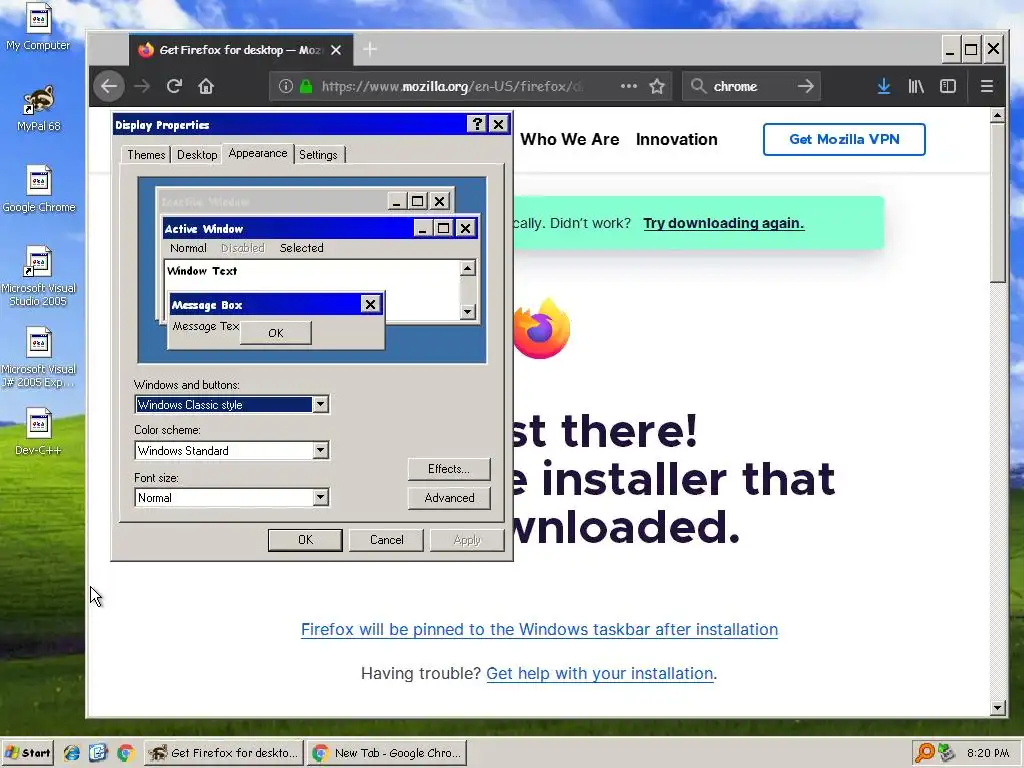Click the magnifier tray icon
Screen dimensions: 1024x768
(925, 753)
